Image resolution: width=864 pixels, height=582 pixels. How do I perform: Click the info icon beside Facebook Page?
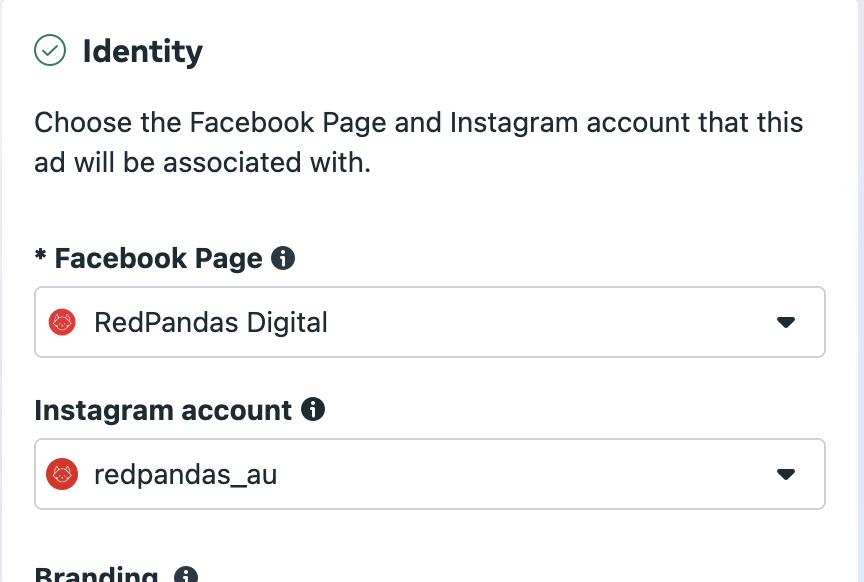(284, 259)
